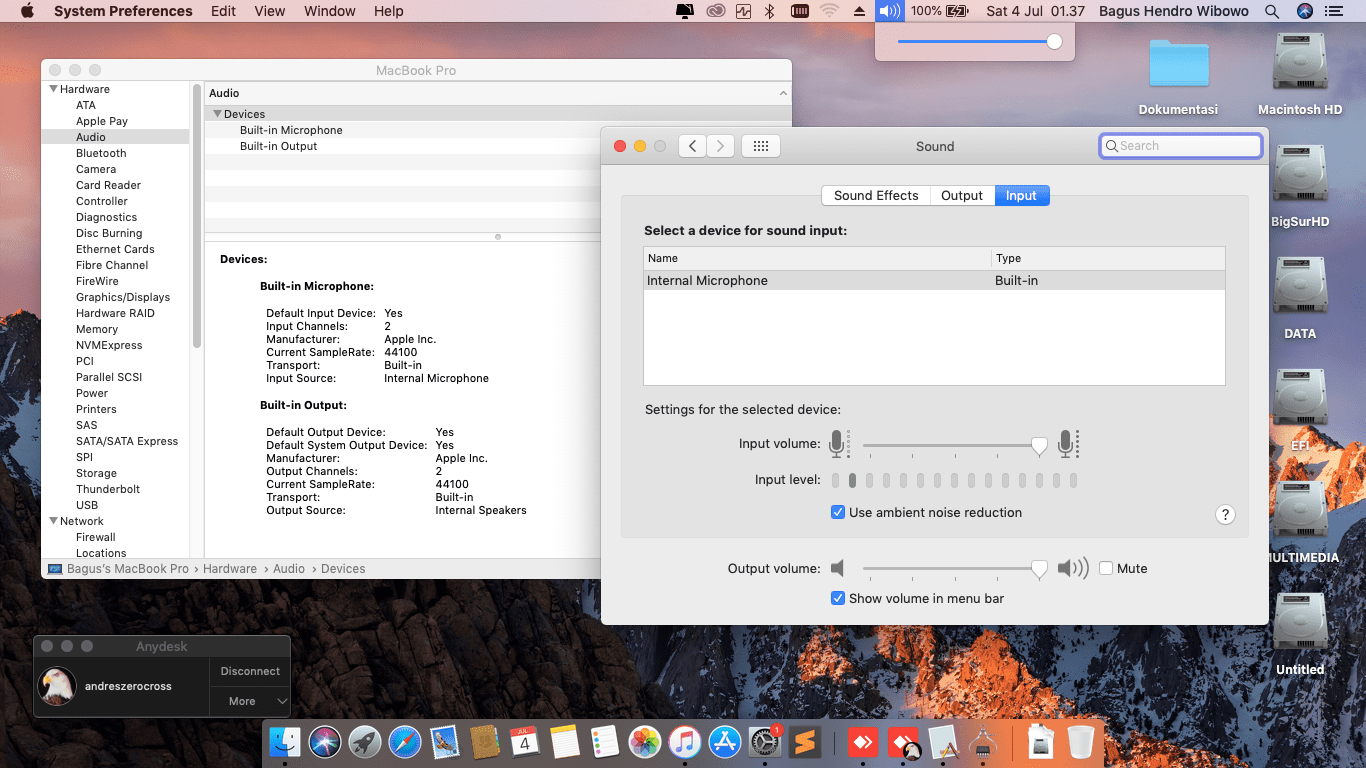Open Mail stamp icon in Dock
Image resolution: width=1366 pixels, height=768 pixels.
445,742
